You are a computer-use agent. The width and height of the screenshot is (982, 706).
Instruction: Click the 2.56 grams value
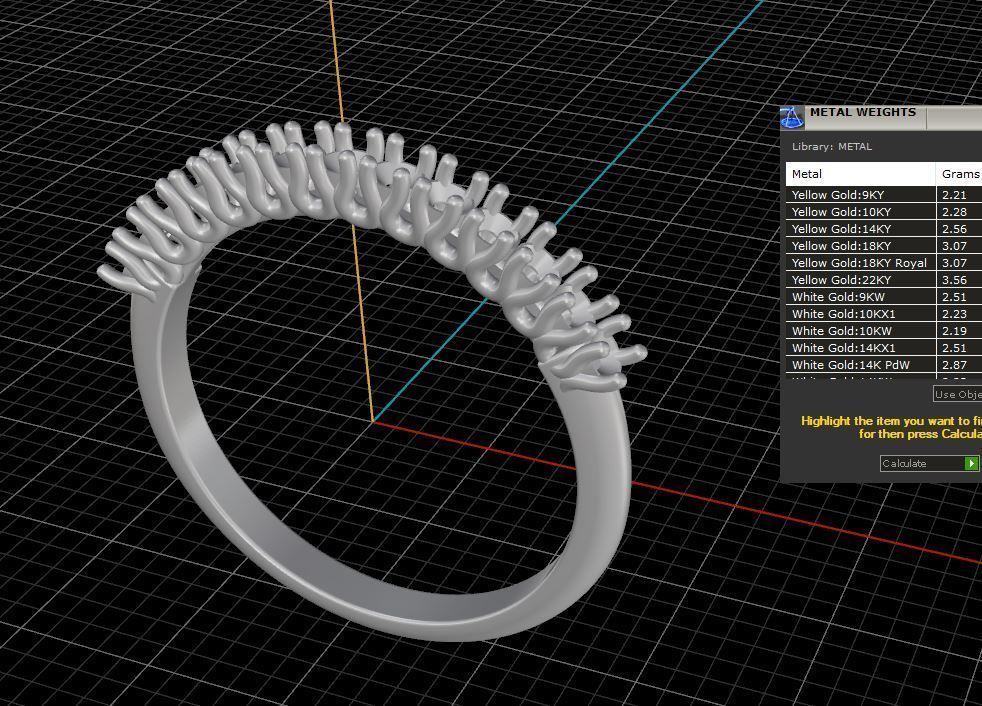954,229
